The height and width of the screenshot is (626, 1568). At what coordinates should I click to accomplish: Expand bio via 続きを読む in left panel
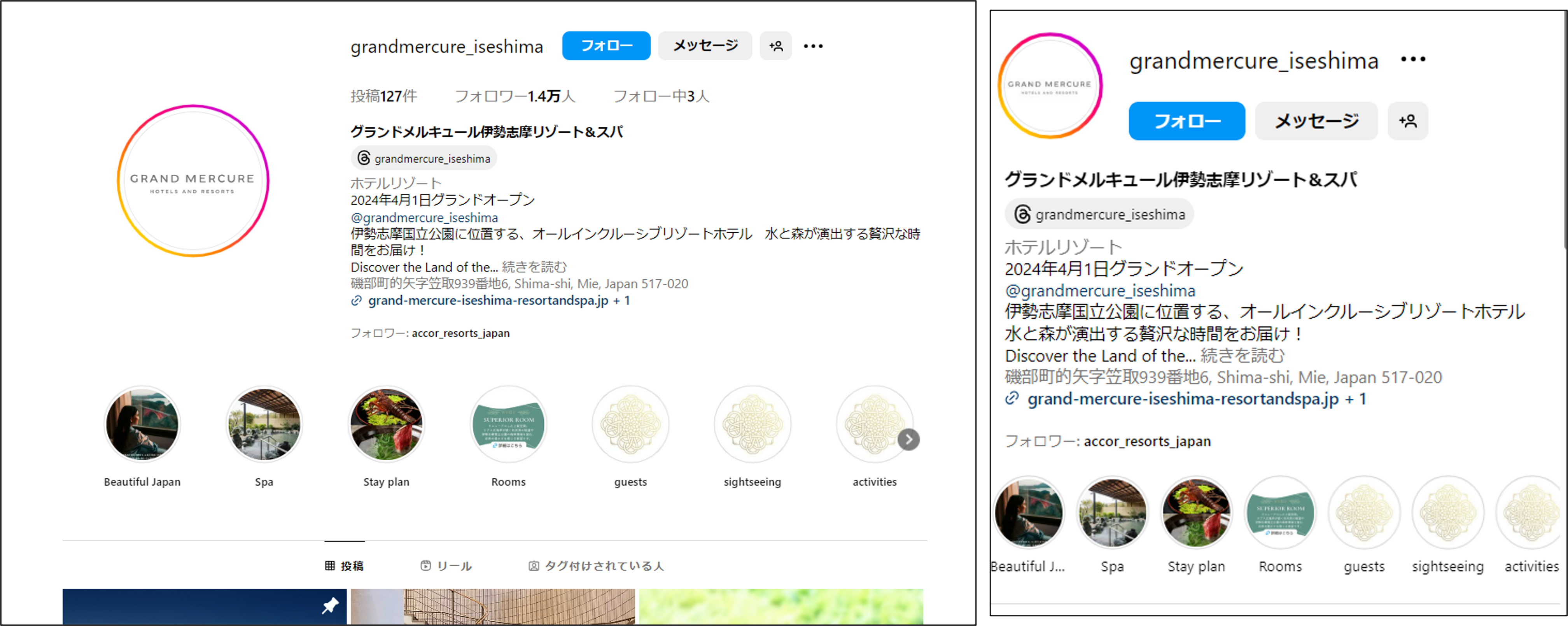[534, 267]
